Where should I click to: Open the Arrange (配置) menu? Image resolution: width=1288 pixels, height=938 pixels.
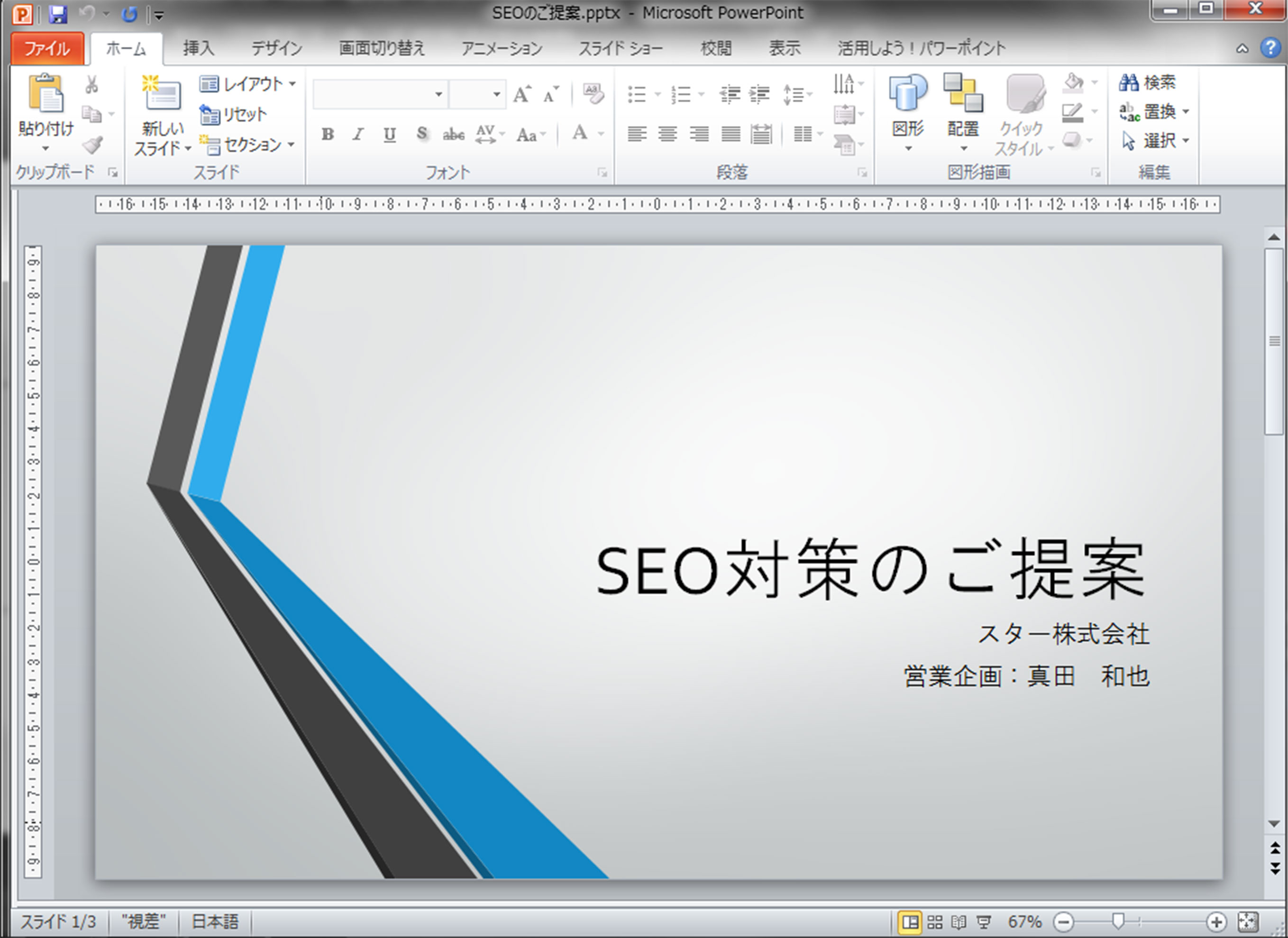click(963, 112)
